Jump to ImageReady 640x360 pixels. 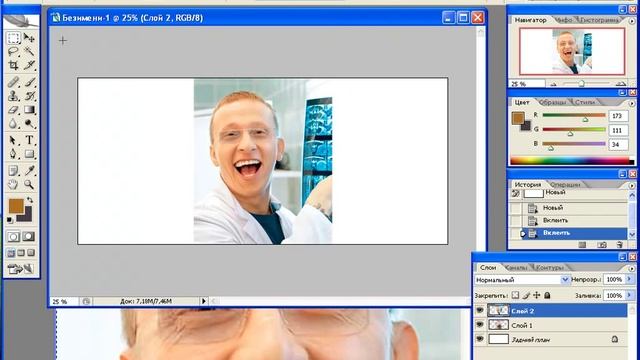coord(20,269)
